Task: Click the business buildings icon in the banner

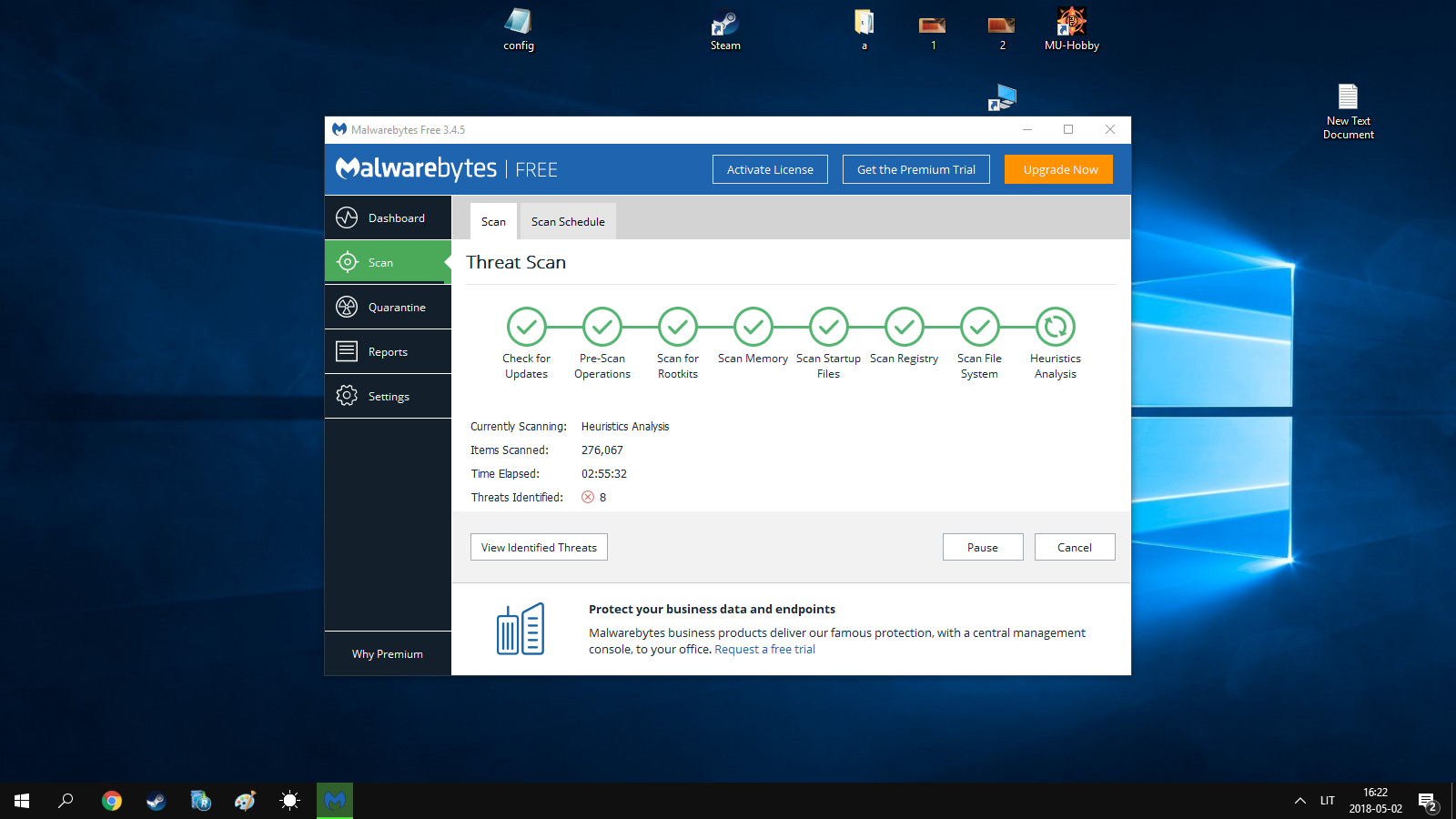Action: pyautogui.click(x=521, y=629)
